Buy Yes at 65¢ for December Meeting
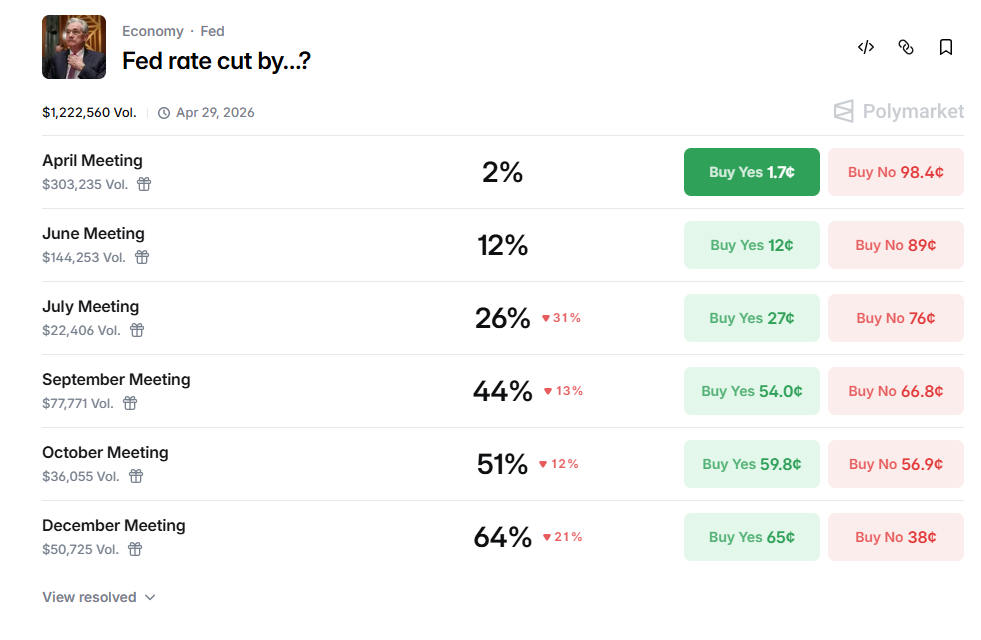This screenshot has height=640, width=981. pyautogui.click(x=751, y=537)
